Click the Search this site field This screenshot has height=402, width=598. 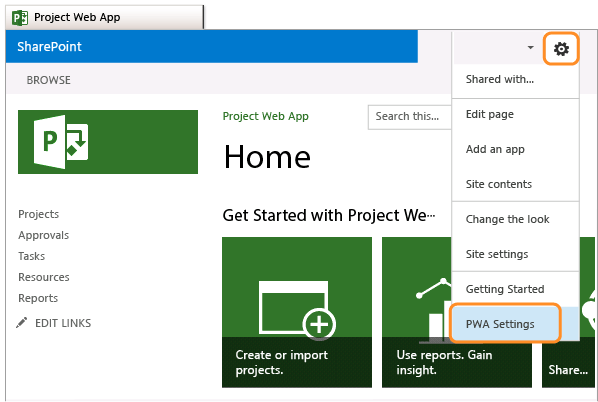click(410, 117)
